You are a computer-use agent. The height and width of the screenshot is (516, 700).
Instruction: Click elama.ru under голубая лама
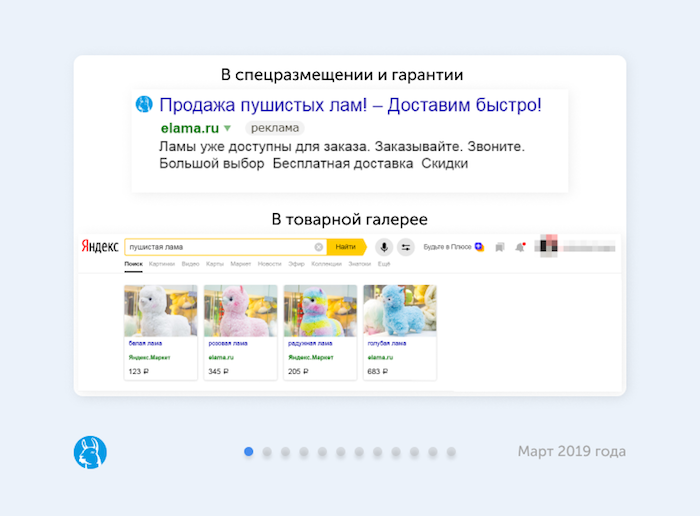point(380,358)
